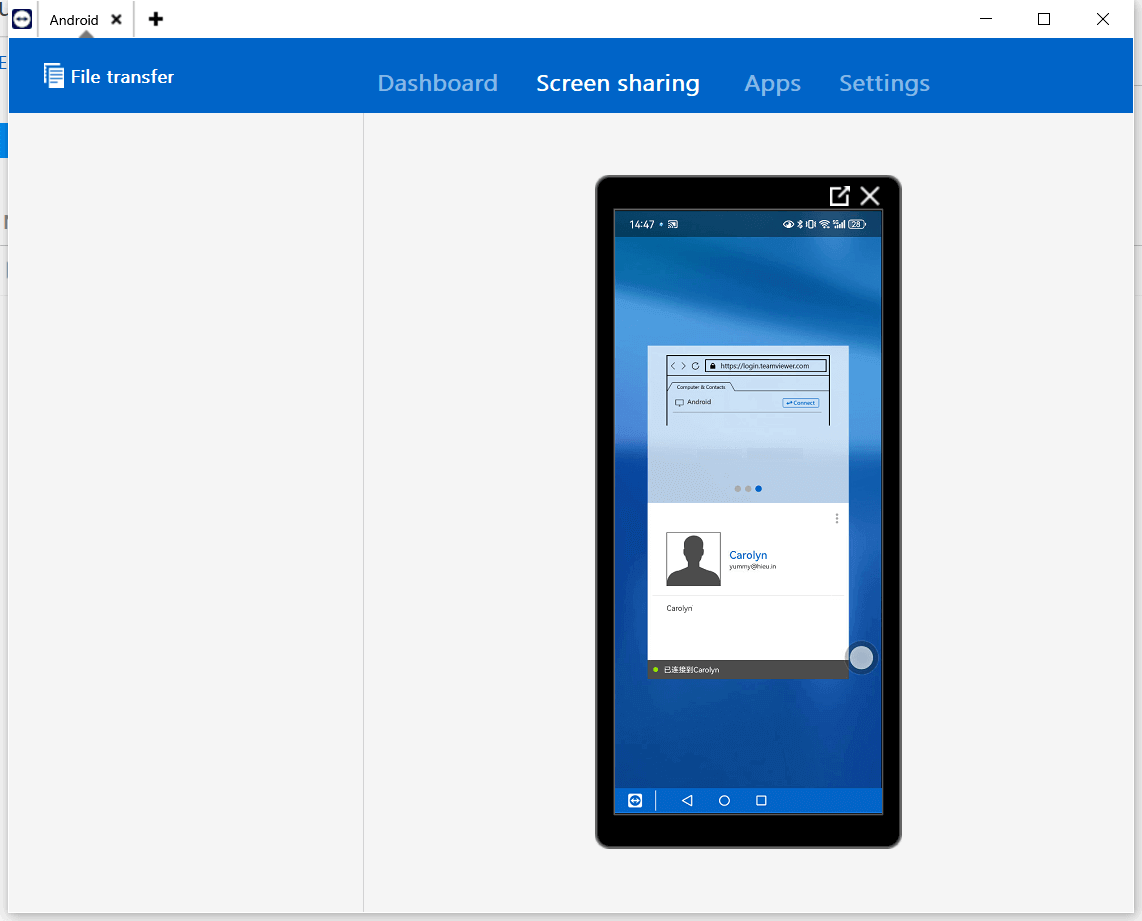The width and height of the screenshot is (1142, 921).
Task: Open the three-dot menu on Carolyn card
Action: [837, 518]
